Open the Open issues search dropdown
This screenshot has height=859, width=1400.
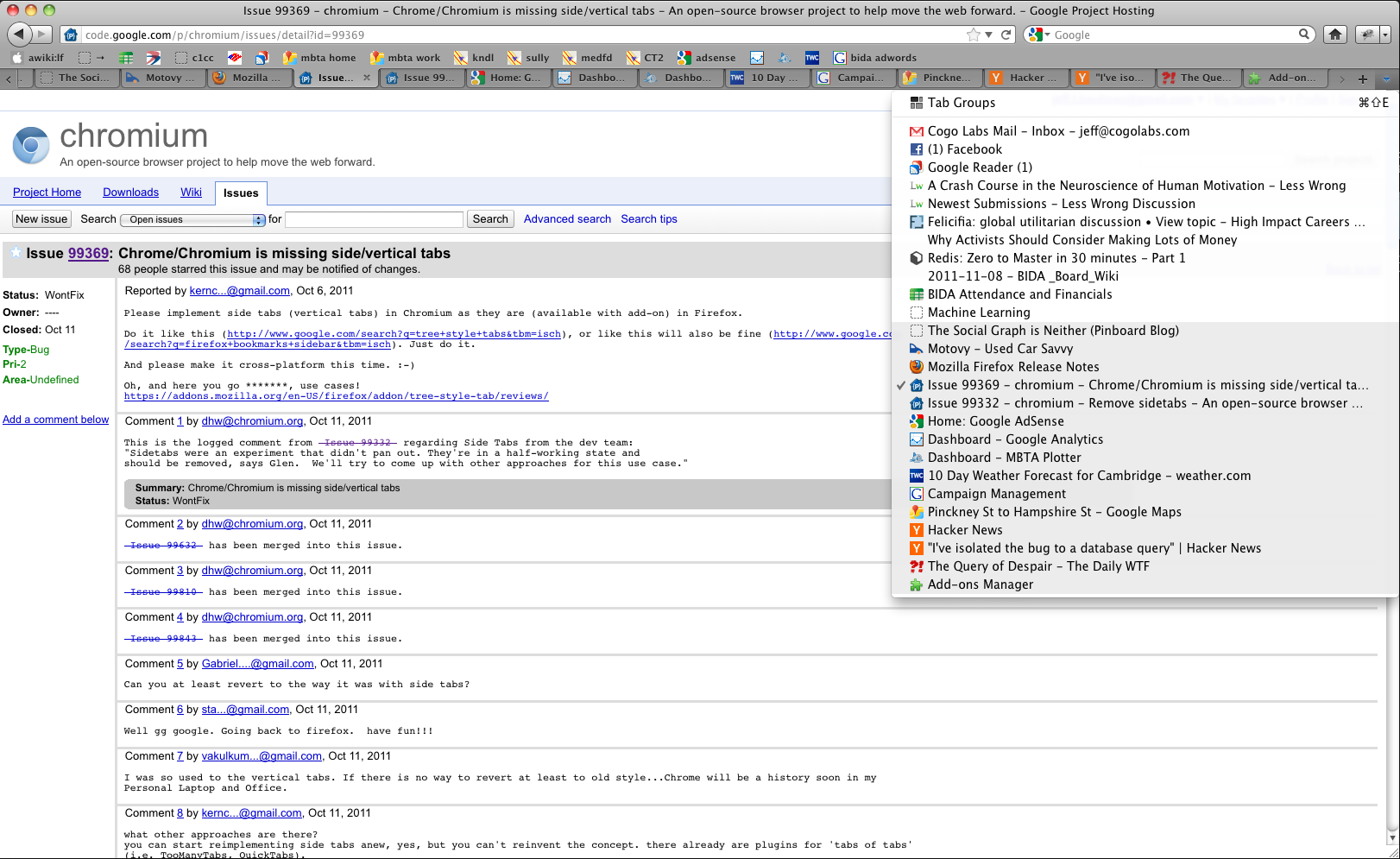[x=192, y=220]
